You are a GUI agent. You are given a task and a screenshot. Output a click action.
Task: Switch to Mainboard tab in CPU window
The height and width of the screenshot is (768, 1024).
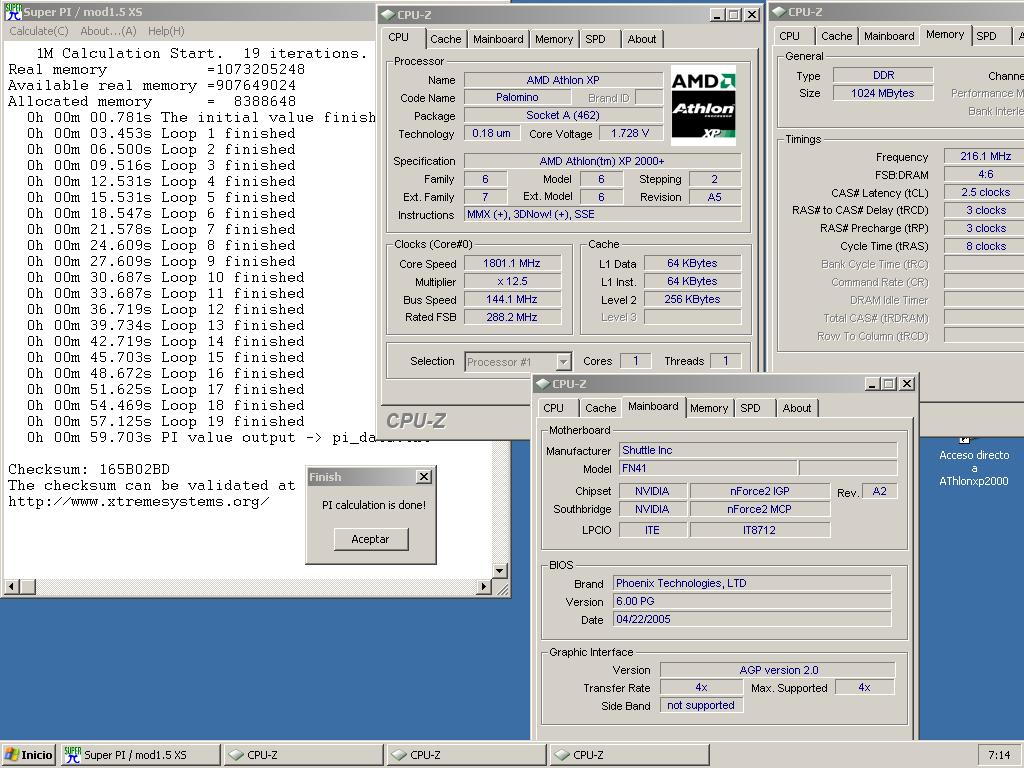coord(498,39)
